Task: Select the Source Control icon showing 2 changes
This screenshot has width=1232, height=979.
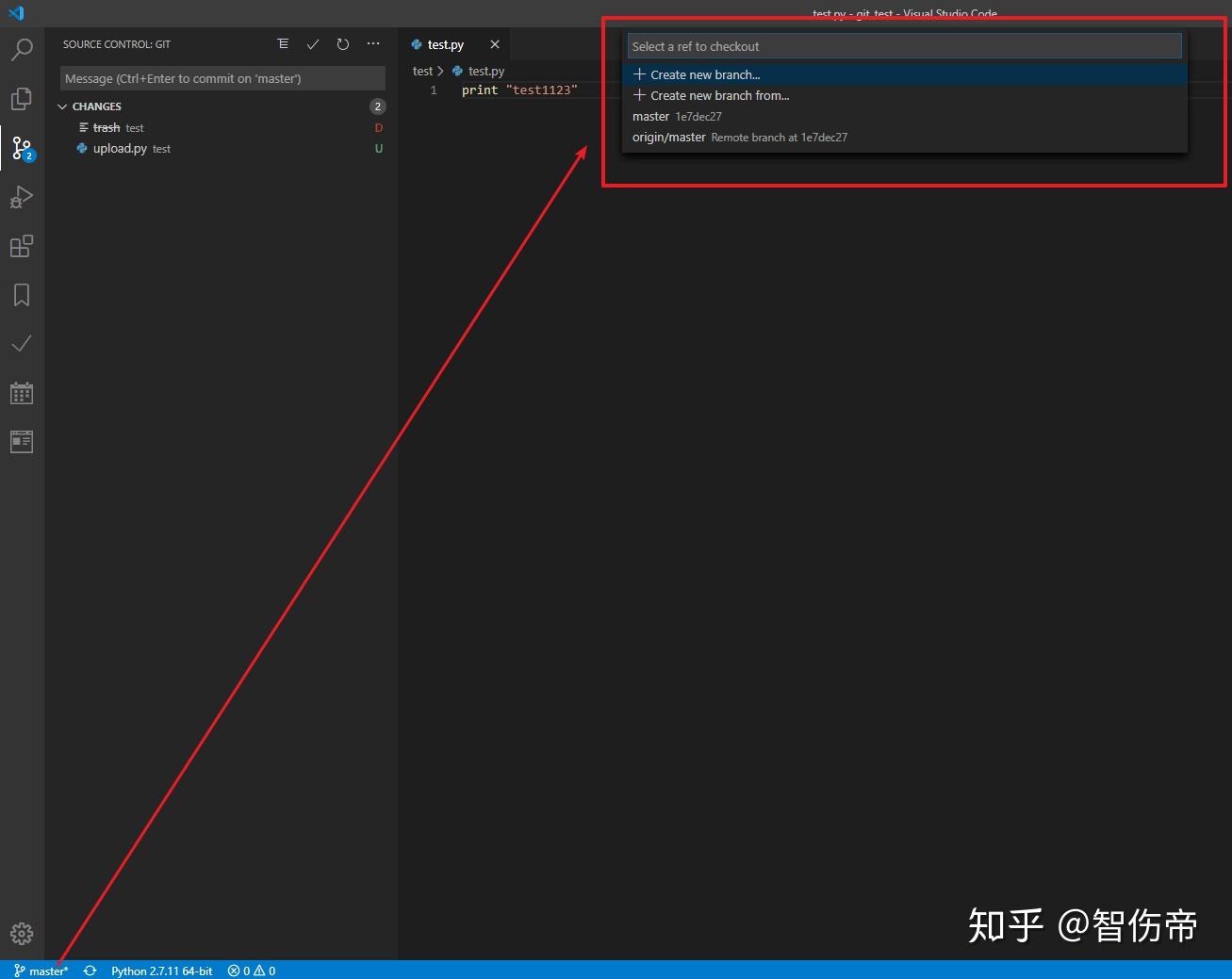Action: [x=22, y=147]
